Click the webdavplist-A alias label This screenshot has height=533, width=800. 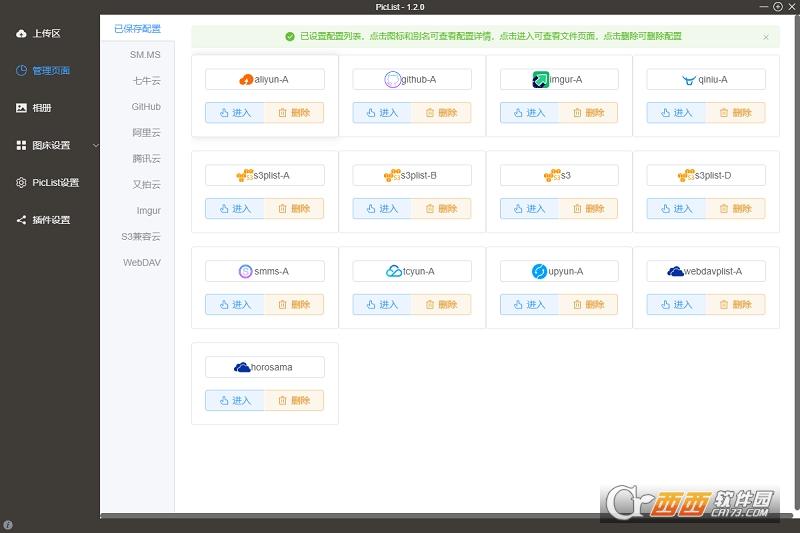point(713,271)
